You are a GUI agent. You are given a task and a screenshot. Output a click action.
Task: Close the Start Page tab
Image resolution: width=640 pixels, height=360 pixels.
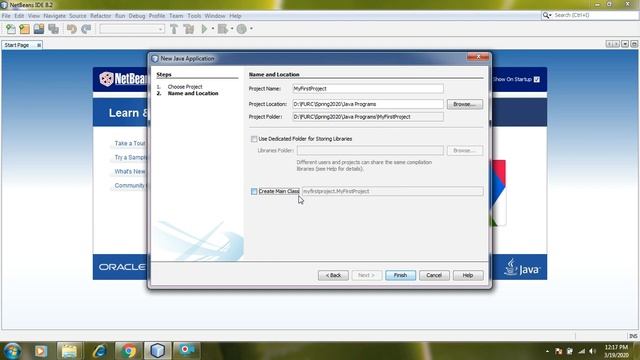(39, 45)
